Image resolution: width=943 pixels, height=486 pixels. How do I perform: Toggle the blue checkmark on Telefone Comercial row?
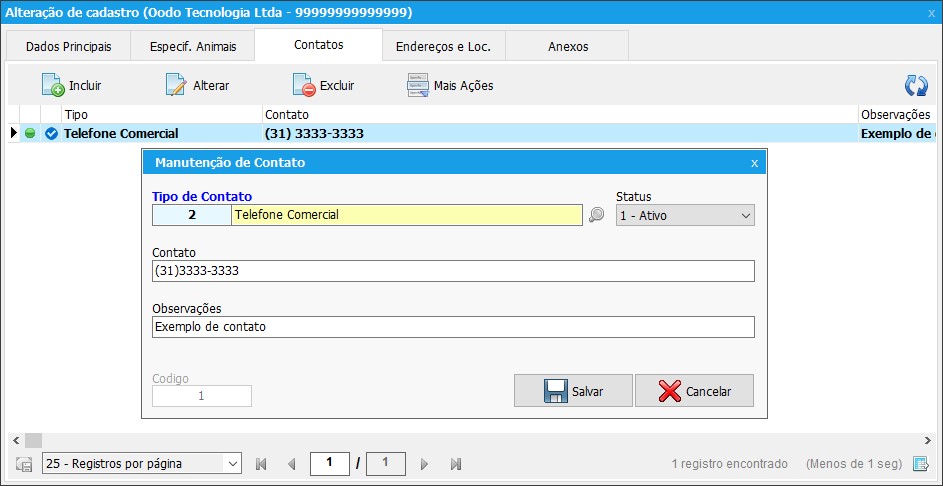click(x=51, y=134)
